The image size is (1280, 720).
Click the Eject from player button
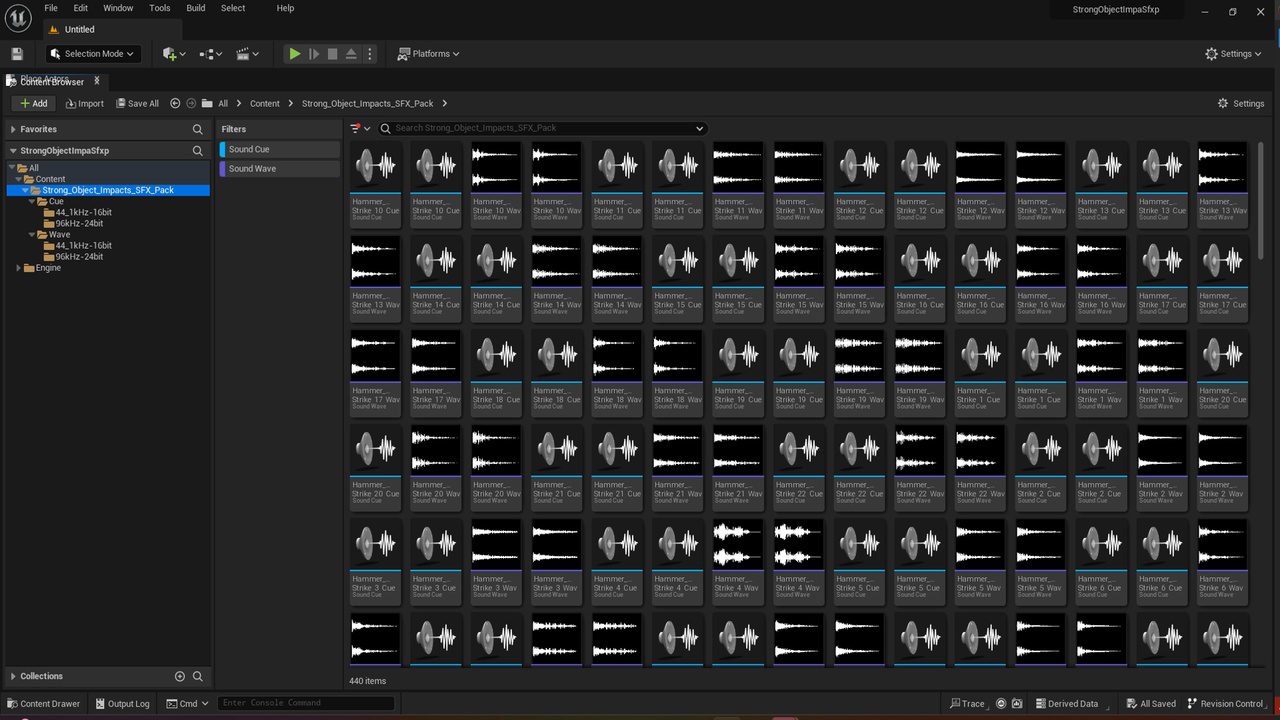click(351, 54)
